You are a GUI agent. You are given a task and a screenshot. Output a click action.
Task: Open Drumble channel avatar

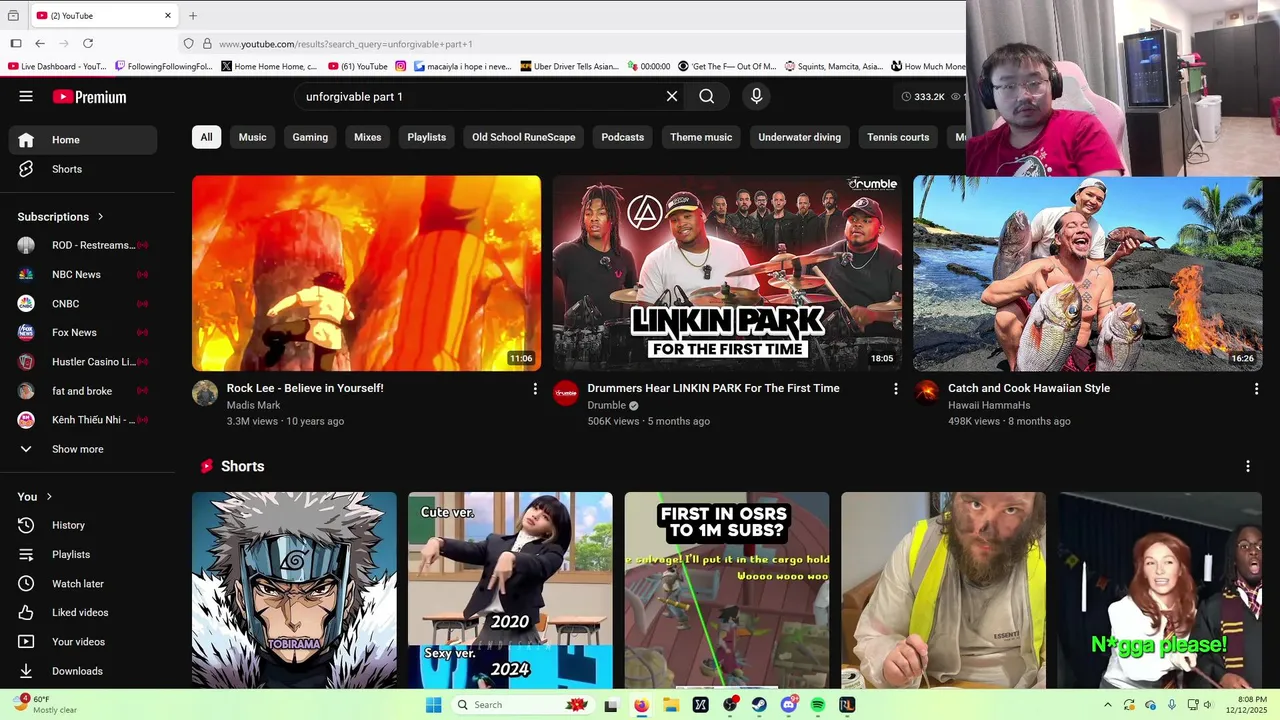pyautogui.click(x=566, y=393)
